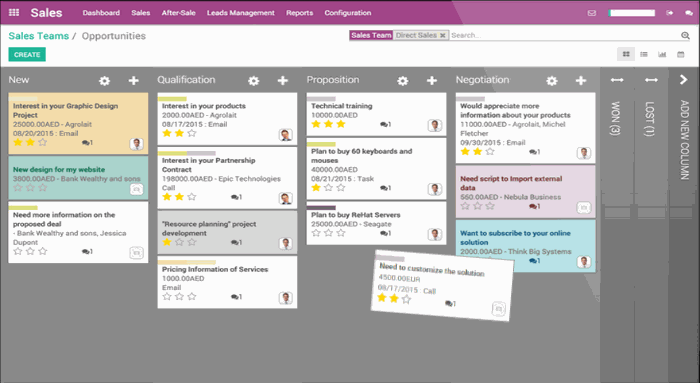Open the apps grid menu icon
This screenshot has height=383, width=700.
point(14,12)
